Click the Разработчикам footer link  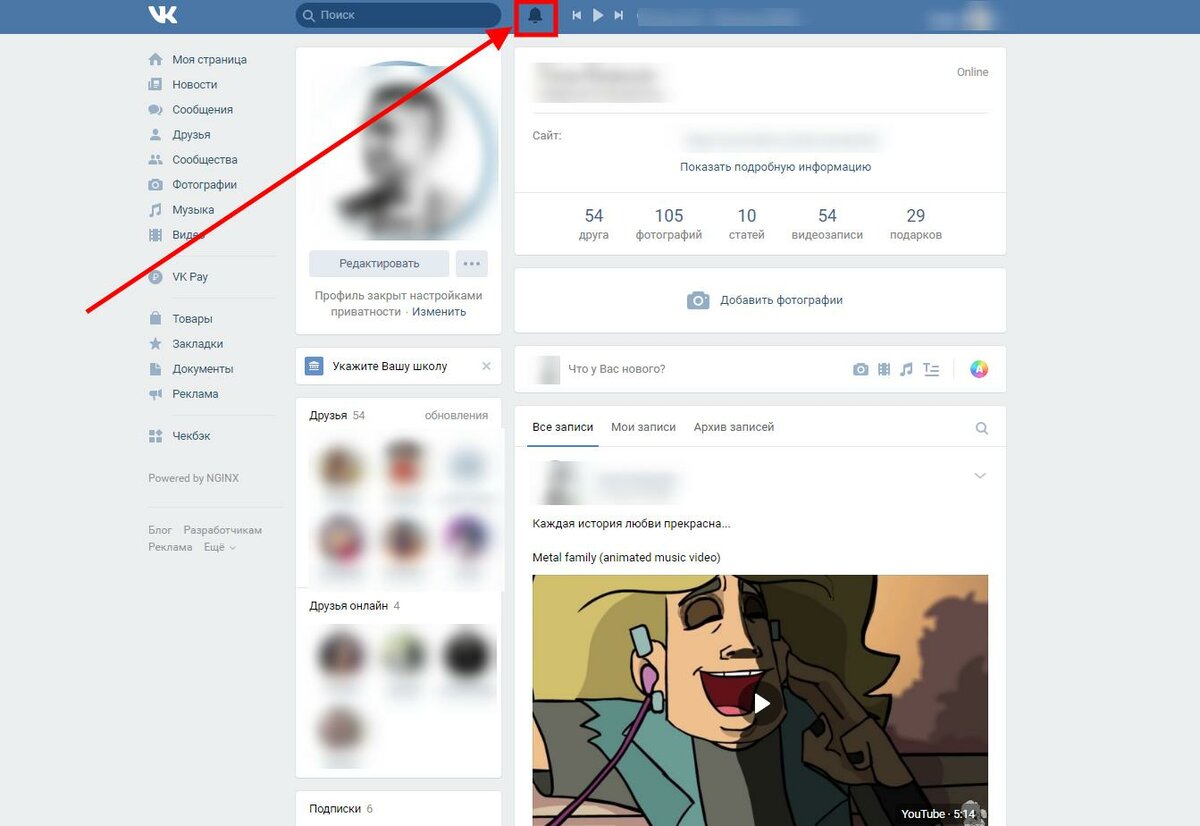pos(222,530)
